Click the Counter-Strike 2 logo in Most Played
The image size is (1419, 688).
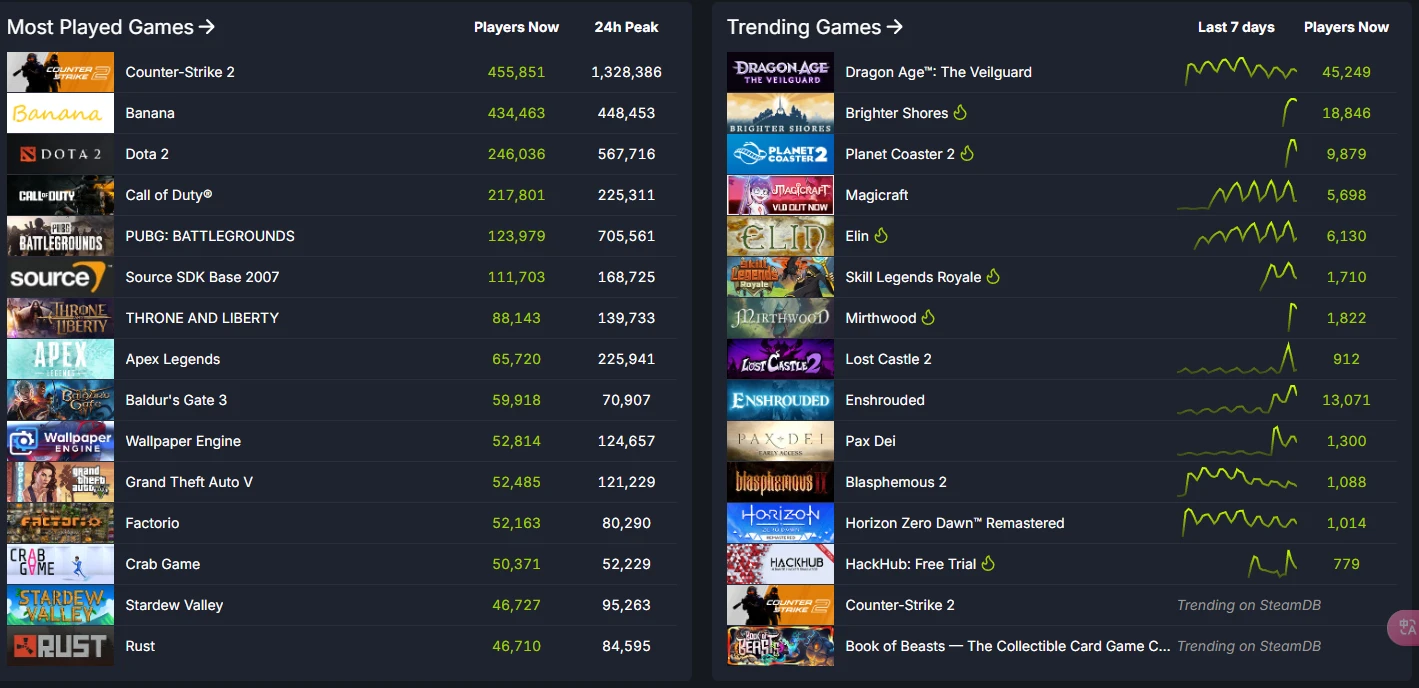[60, 72]
